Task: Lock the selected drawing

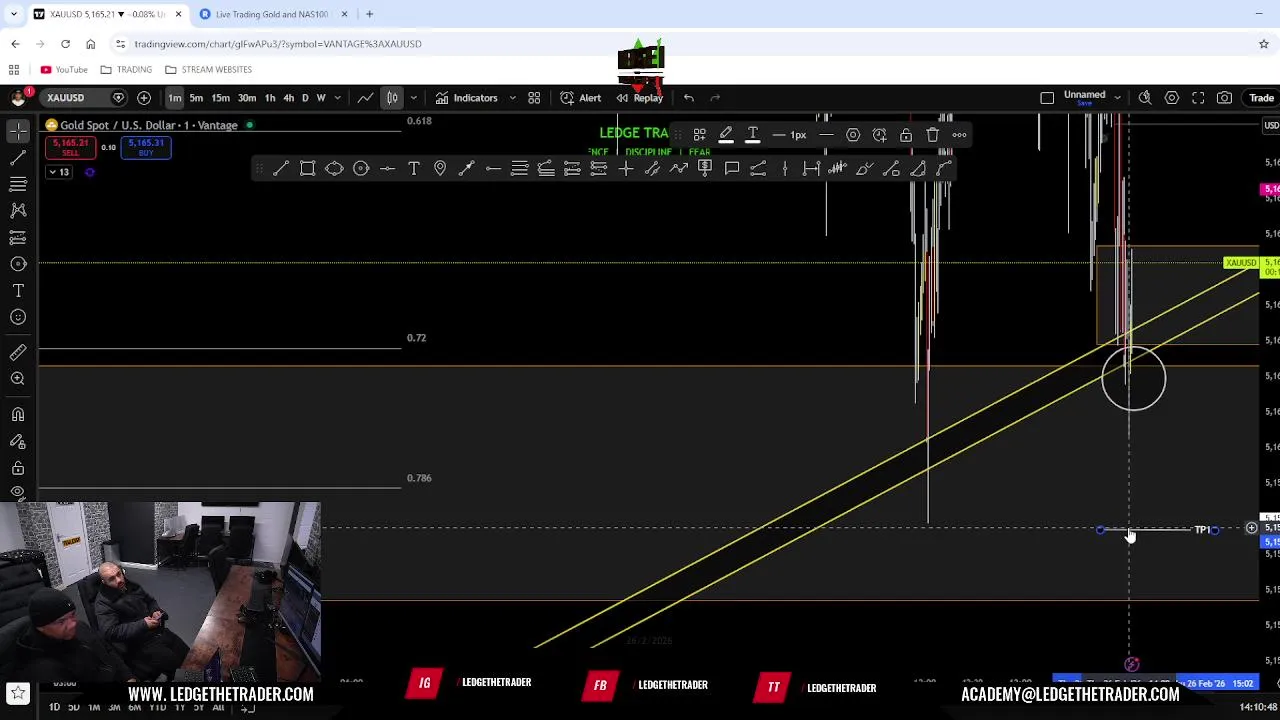Action: coord(906,135)
